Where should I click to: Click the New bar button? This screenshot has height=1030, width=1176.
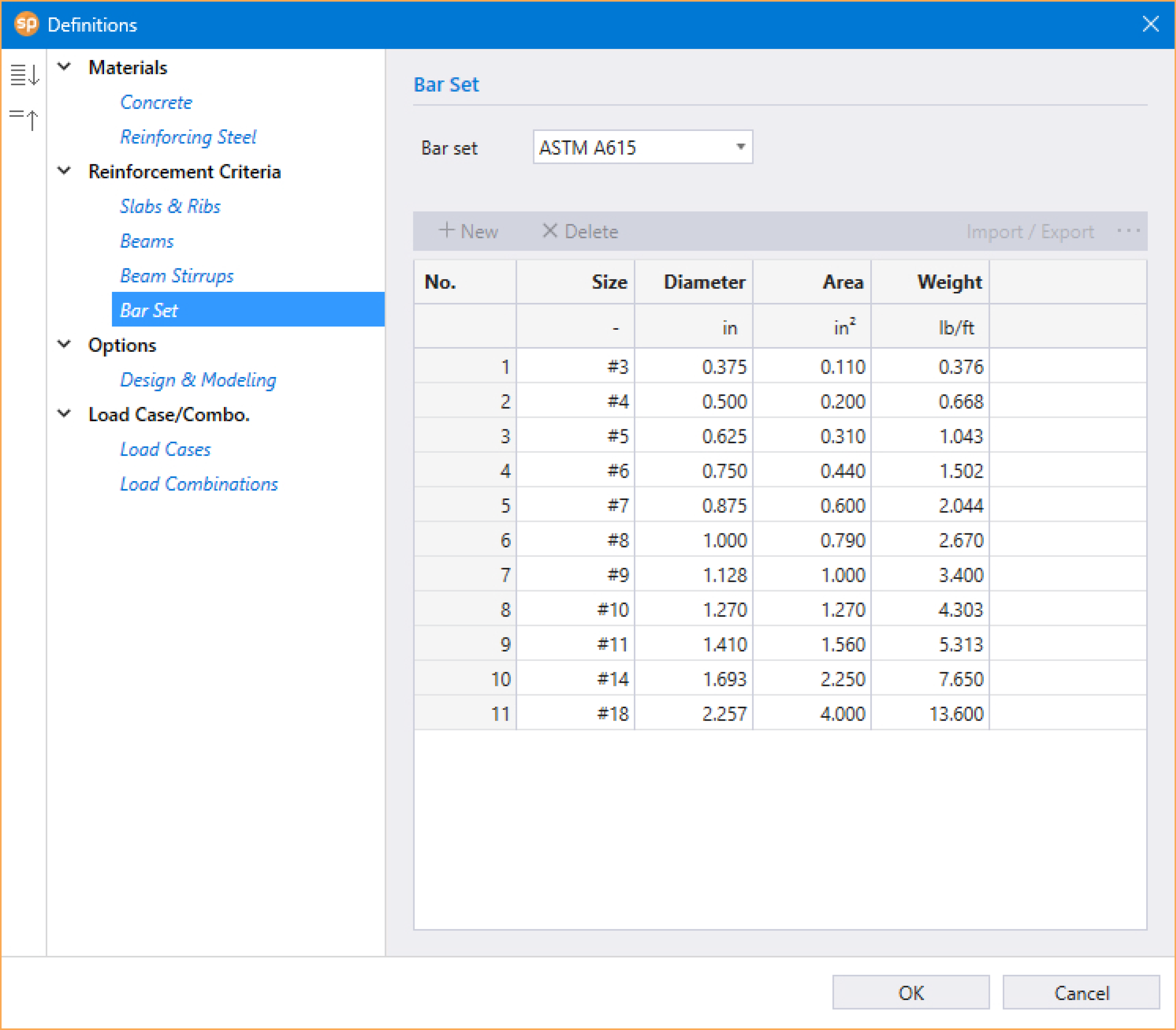(468, 231)
